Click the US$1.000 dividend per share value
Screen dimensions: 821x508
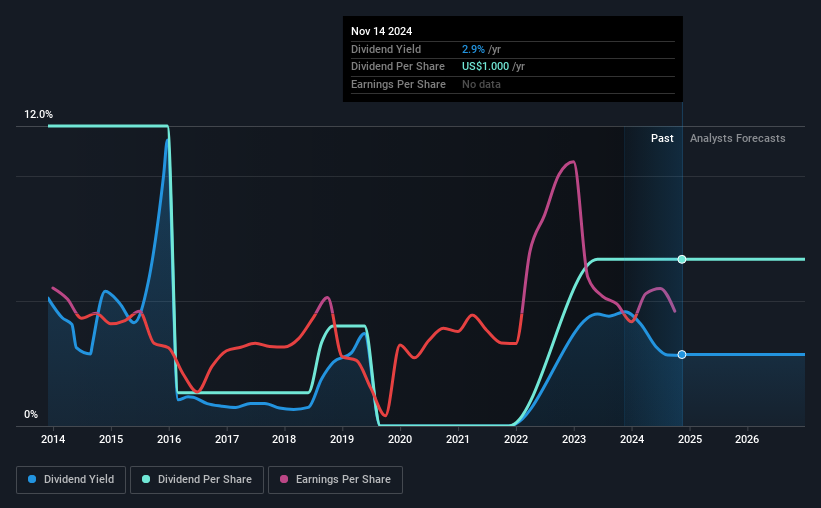tap(485, 67)
